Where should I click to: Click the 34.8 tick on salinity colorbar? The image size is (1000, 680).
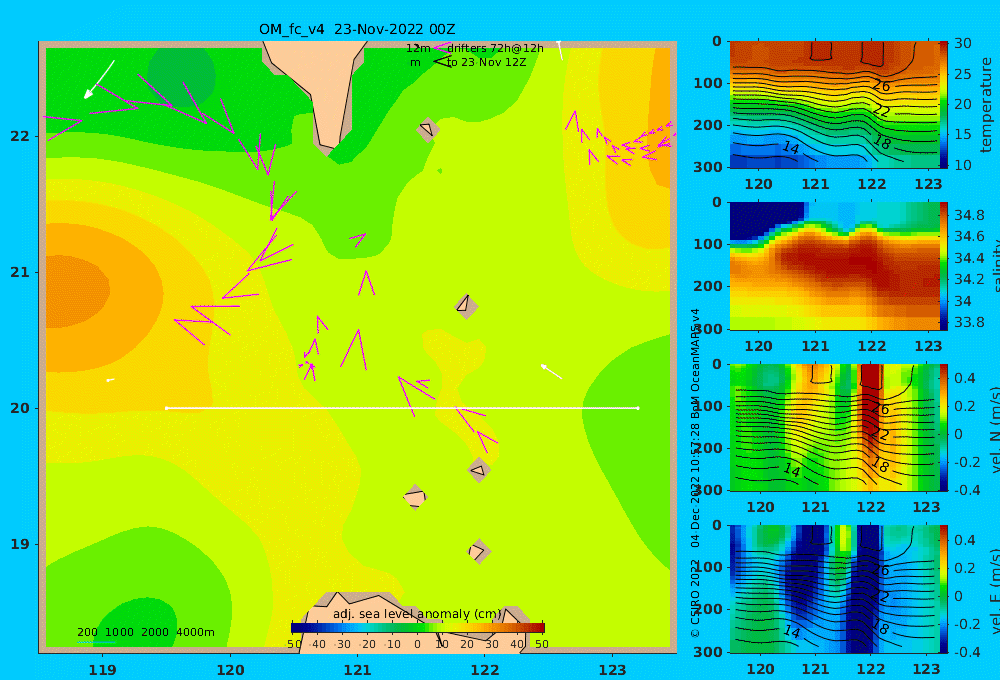(969, 215)
